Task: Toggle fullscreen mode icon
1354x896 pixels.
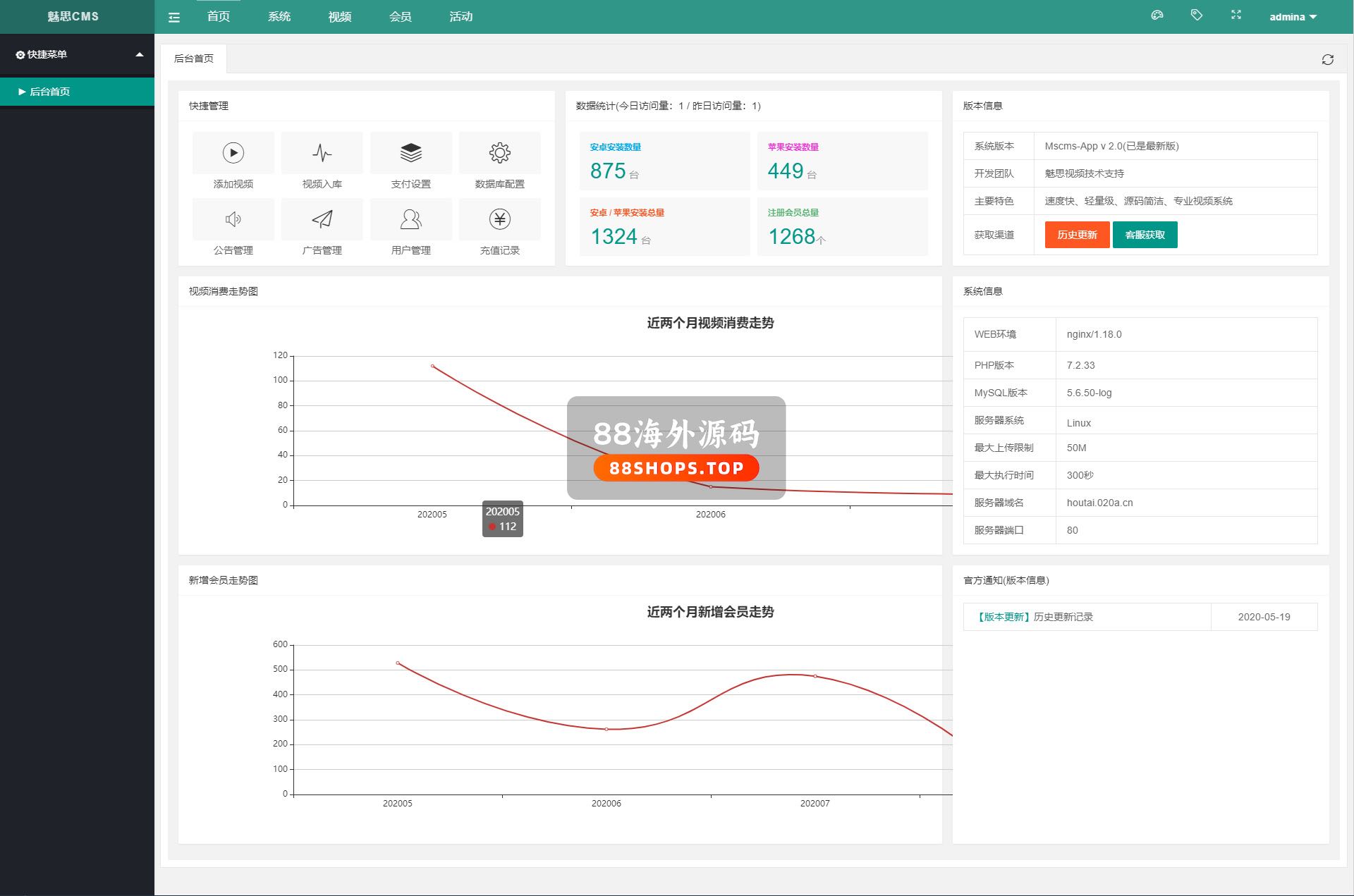Action: coord(1236,16)
